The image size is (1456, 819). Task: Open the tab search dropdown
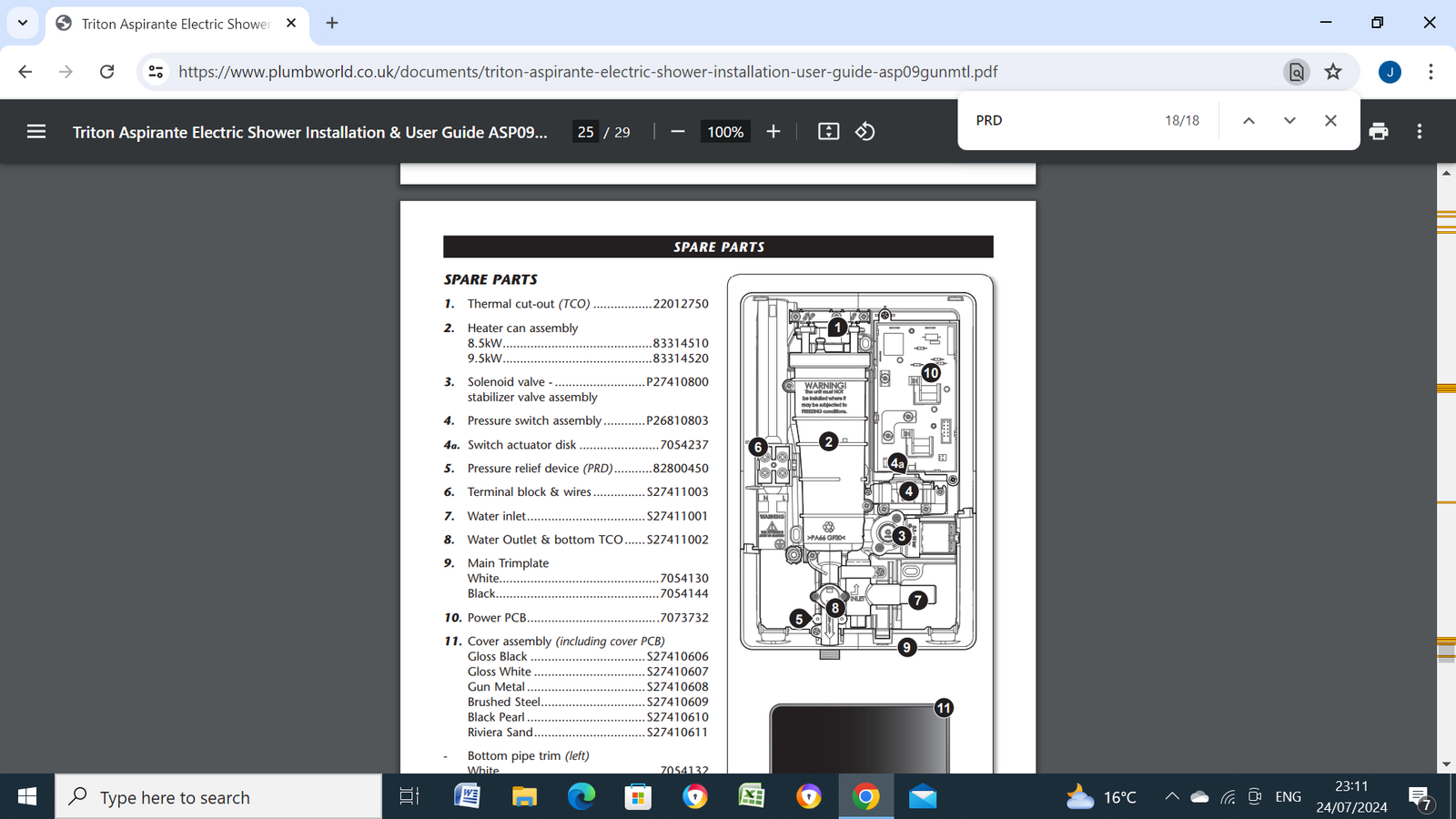[x=23, y=23]
